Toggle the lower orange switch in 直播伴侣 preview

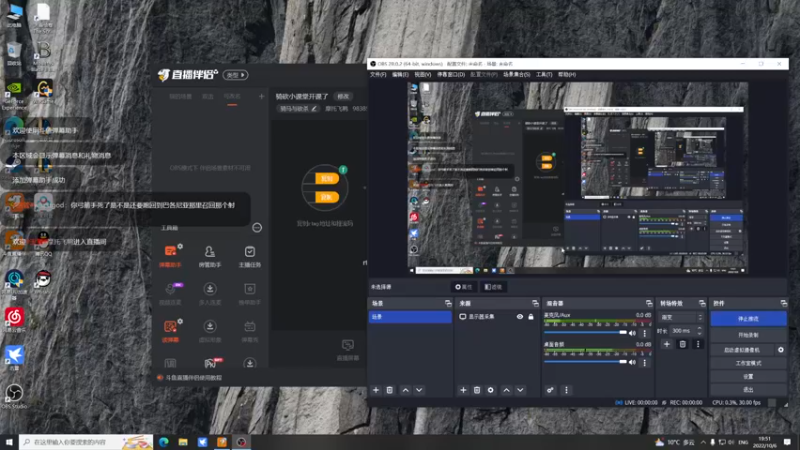pos(327,197)
